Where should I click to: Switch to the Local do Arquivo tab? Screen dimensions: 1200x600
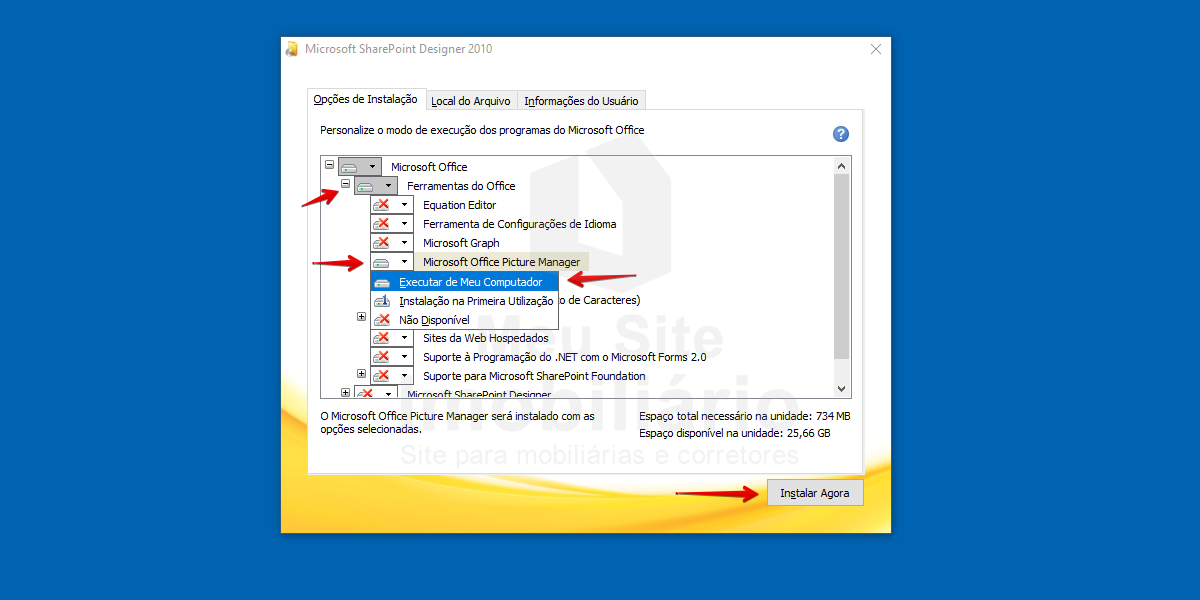(471, 101)
